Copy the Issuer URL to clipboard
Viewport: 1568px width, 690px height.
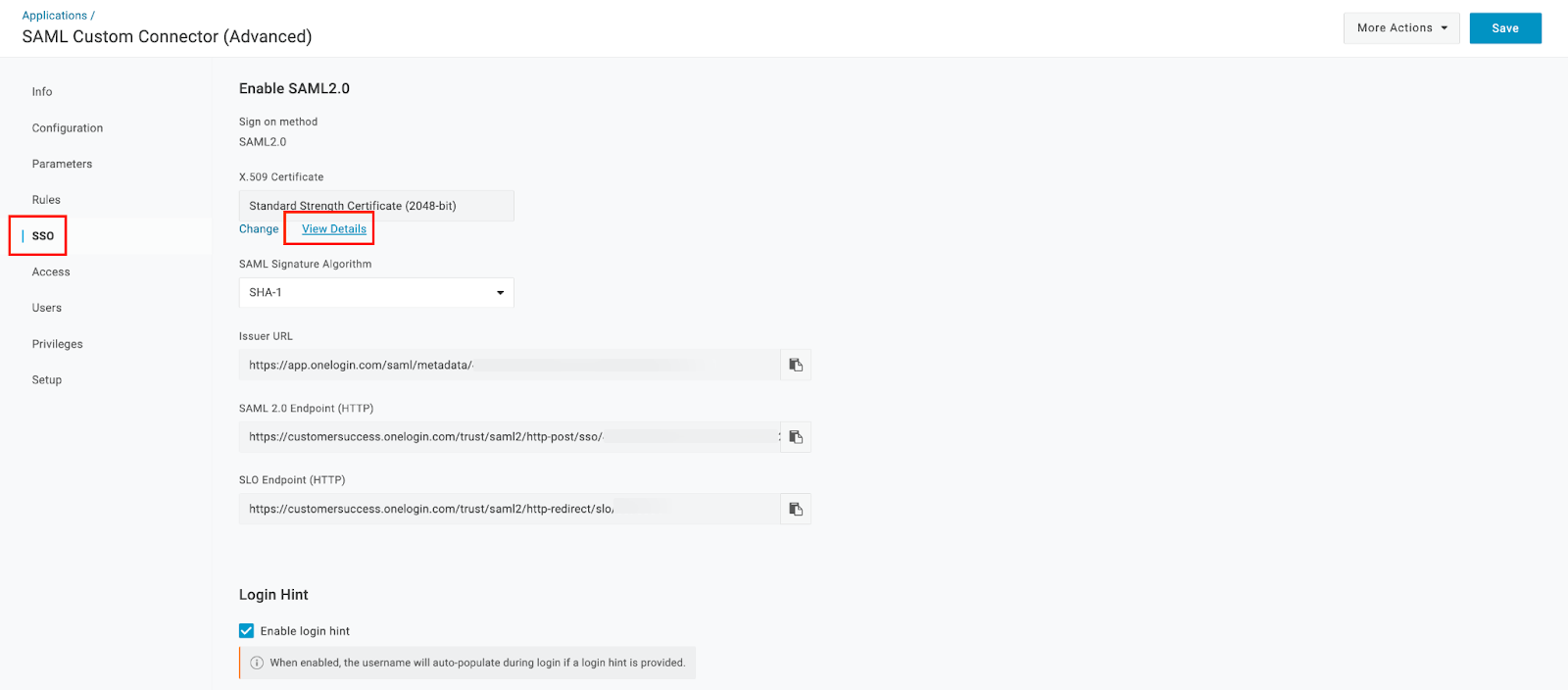click(x=796, y=365)
